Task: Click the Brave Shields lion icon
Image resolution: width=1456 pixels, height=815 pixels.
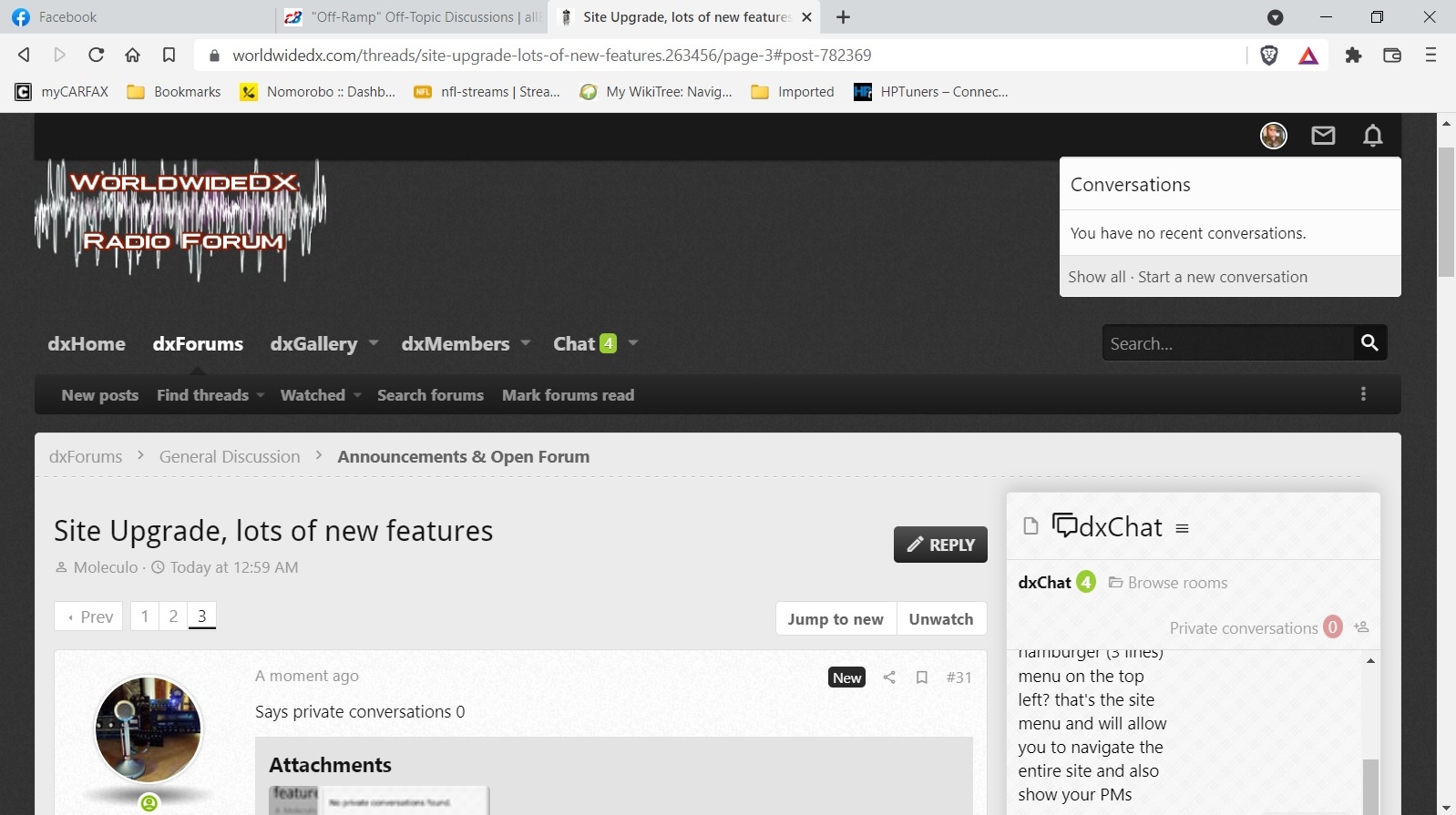Action: tap(1268, 56)
